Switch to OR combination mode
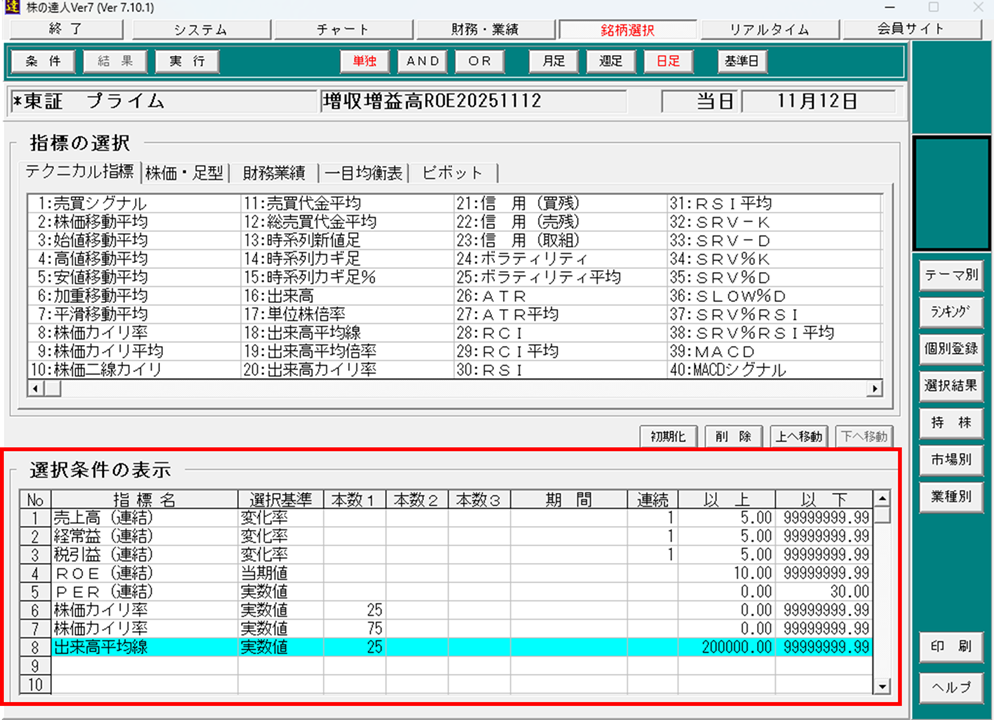 (x=480, y=61)
